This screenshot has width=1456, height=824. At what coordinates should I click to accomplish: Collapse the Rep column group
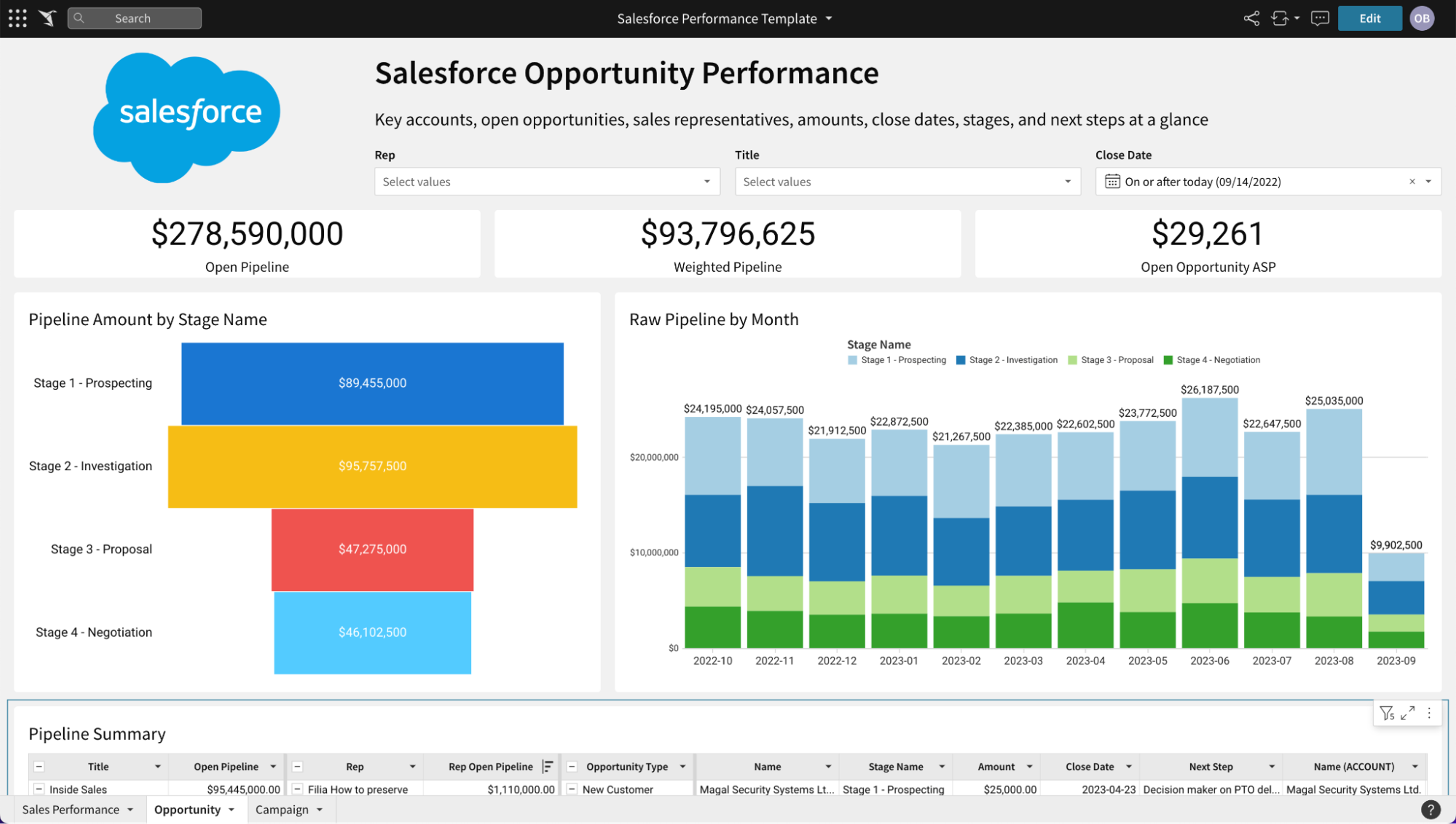(297, 766)
